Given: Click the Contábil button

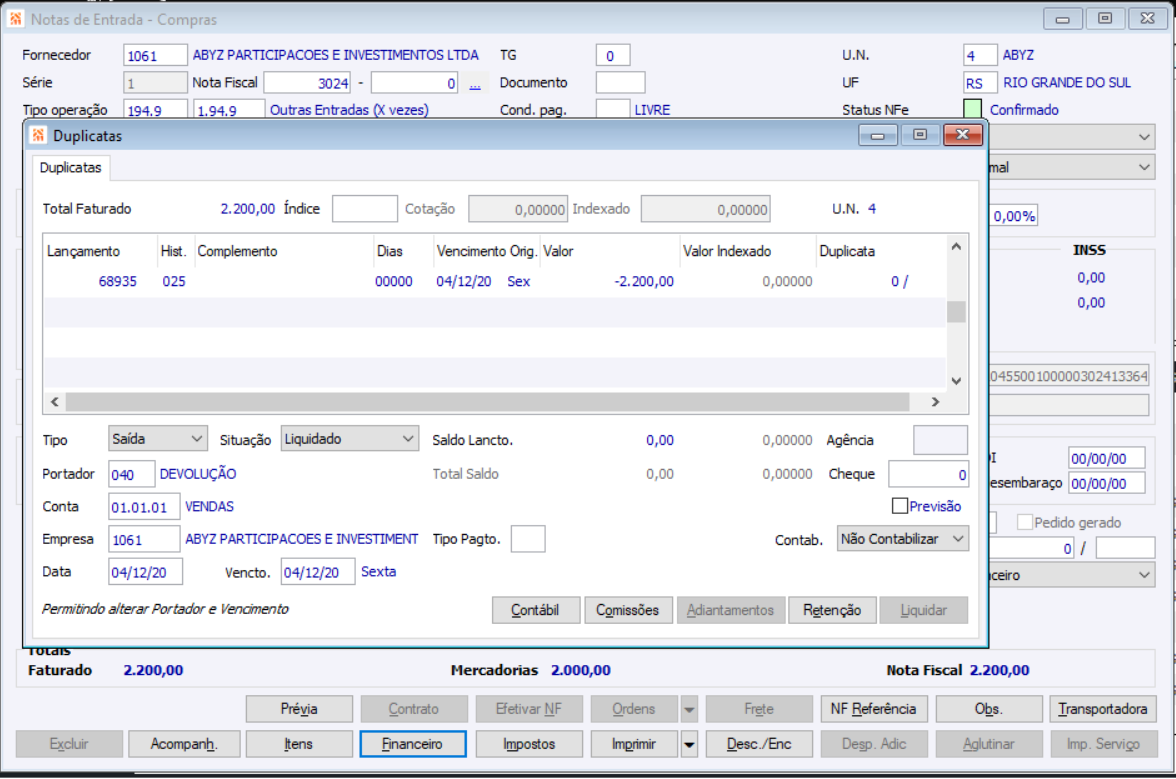Looking at the screenshot, I should (x=536, y=610).
